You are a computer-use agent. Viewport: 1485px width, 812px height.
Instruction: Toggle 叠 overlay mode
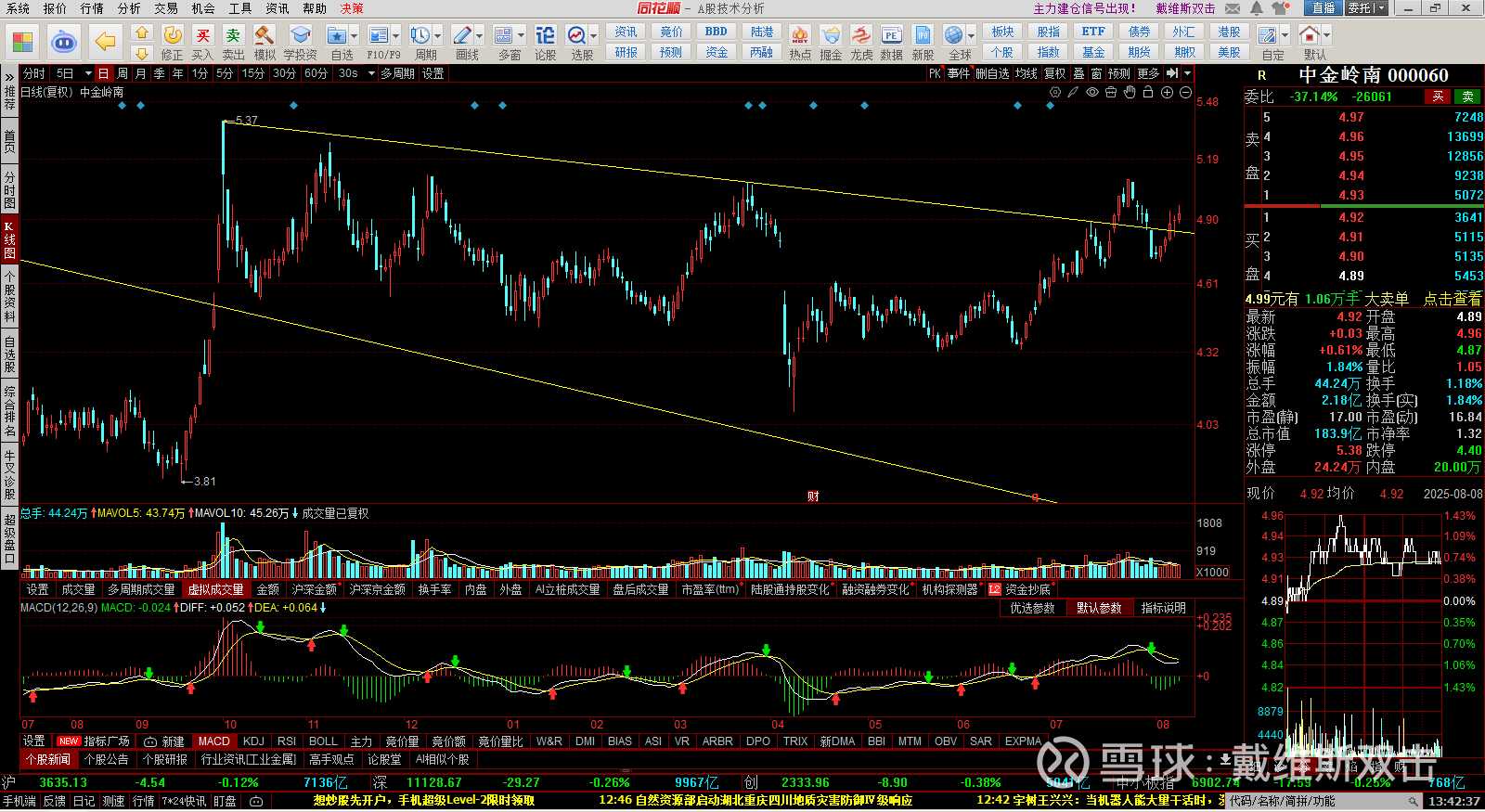[x=1078, y=73]
